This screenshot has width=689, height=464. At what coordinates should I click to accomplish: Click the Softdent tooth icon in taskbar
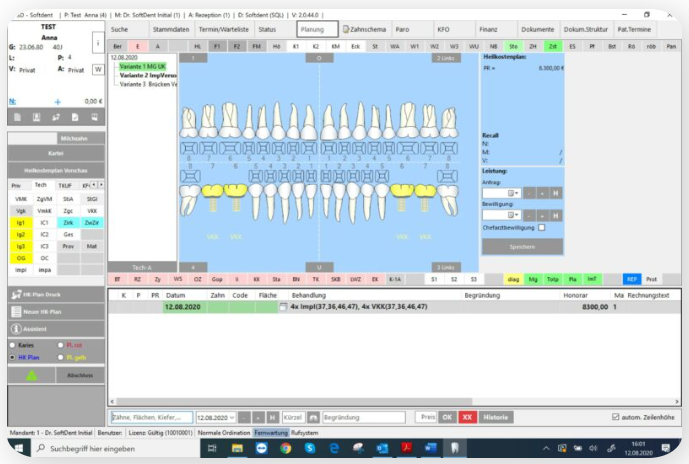(x=455, y=448)
